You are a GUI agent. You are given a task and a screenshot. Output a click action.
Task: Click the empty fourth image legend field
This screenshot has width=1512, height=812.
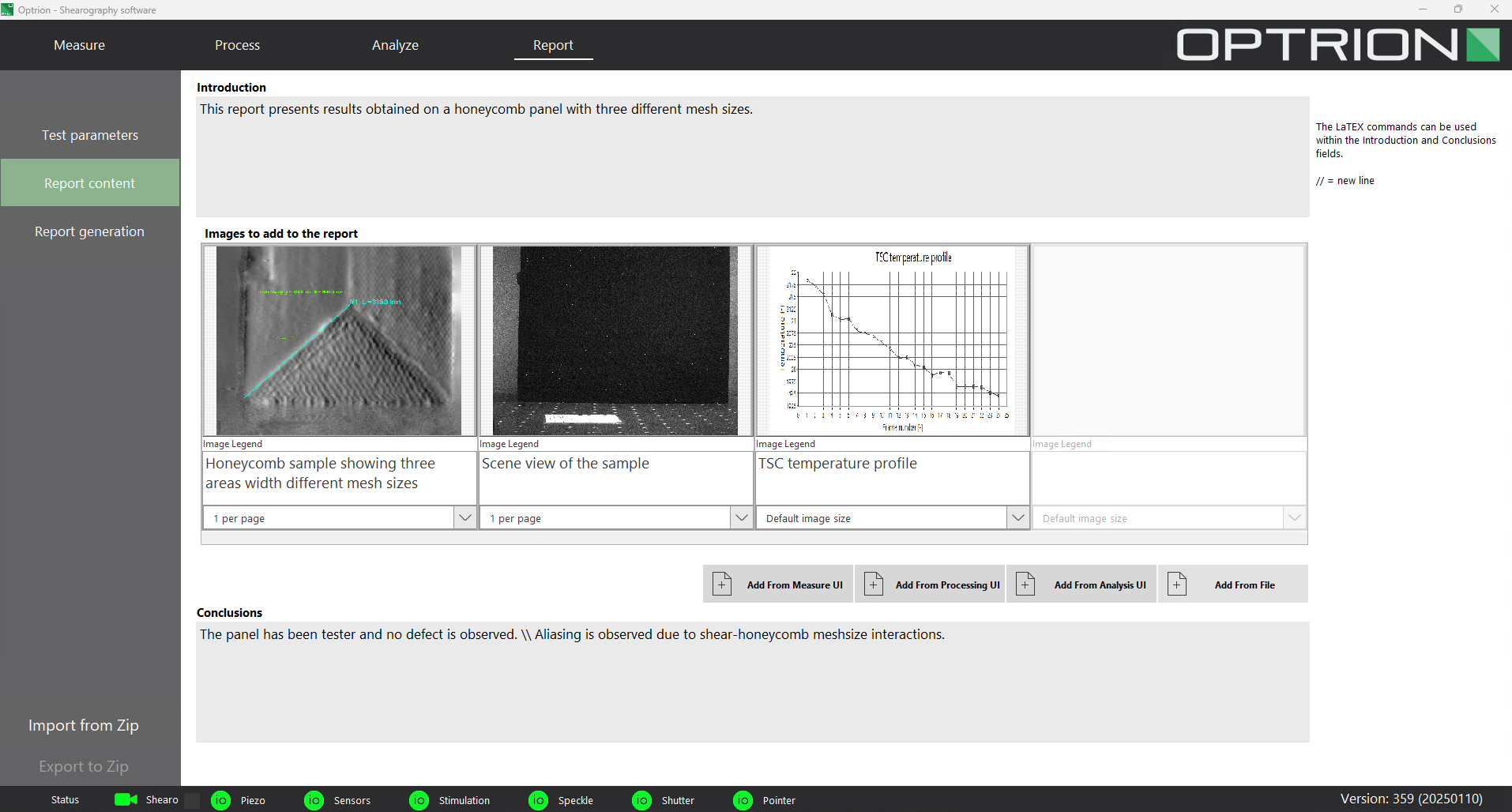click(x=1169, y=478)
